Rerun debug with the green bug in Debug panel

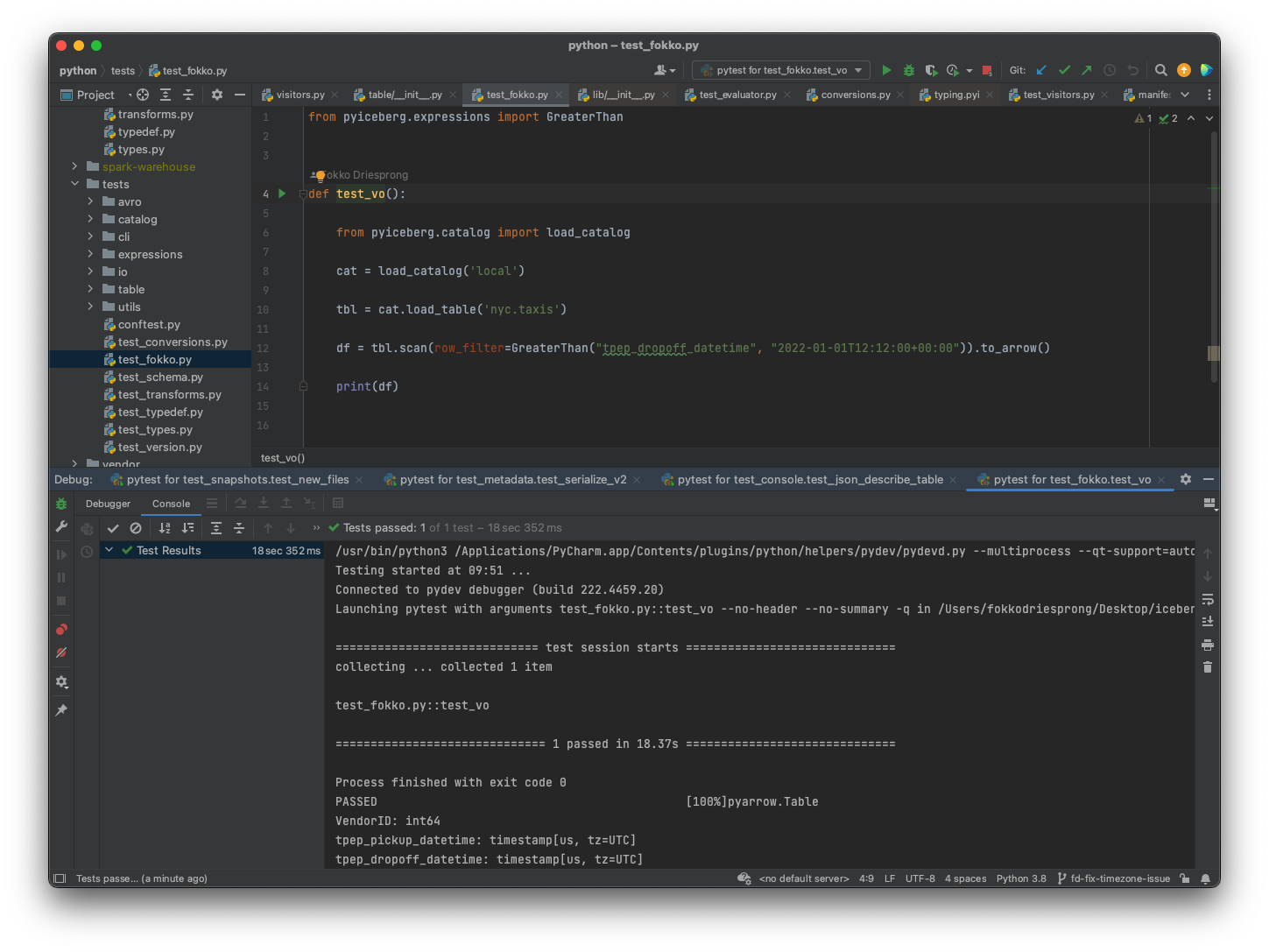61,504
